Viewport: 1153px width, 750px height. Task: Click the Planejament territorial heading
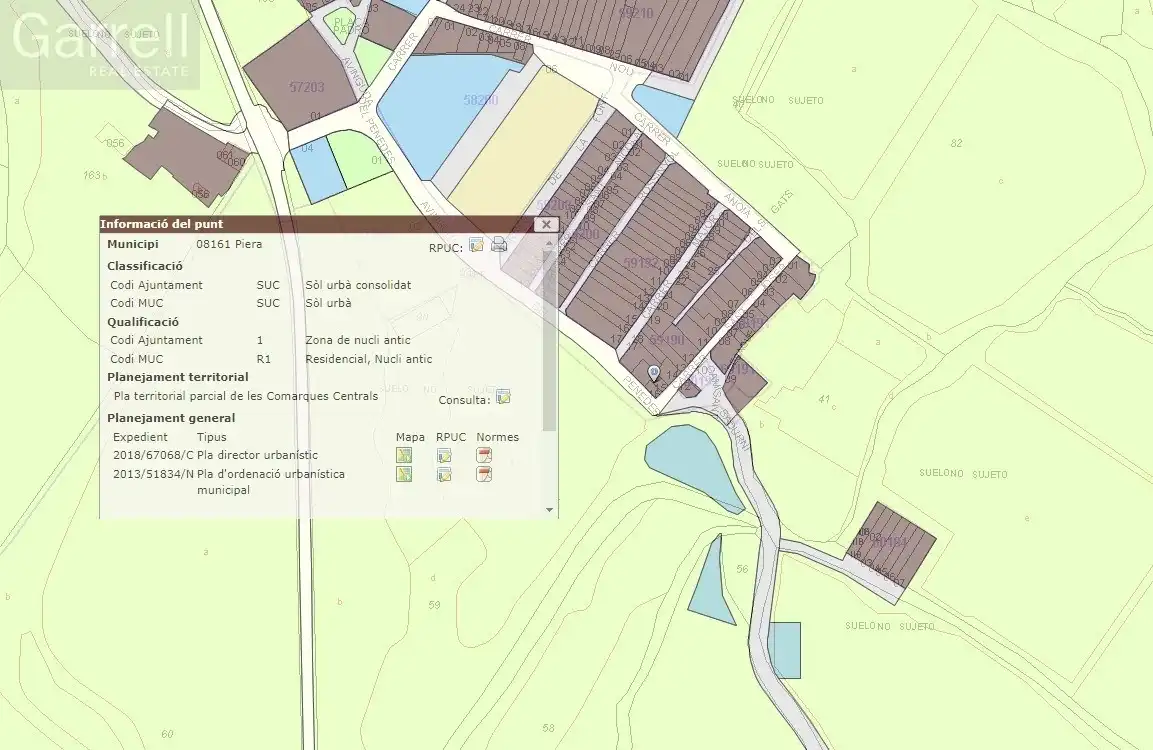pyautogui.click(x=178, y=377)
